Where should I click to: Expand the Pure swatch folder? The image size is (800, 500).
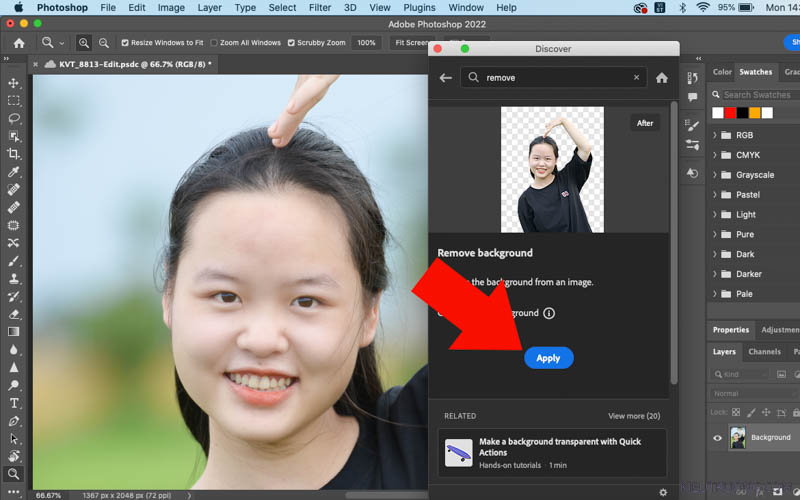(x=715, y=235)
